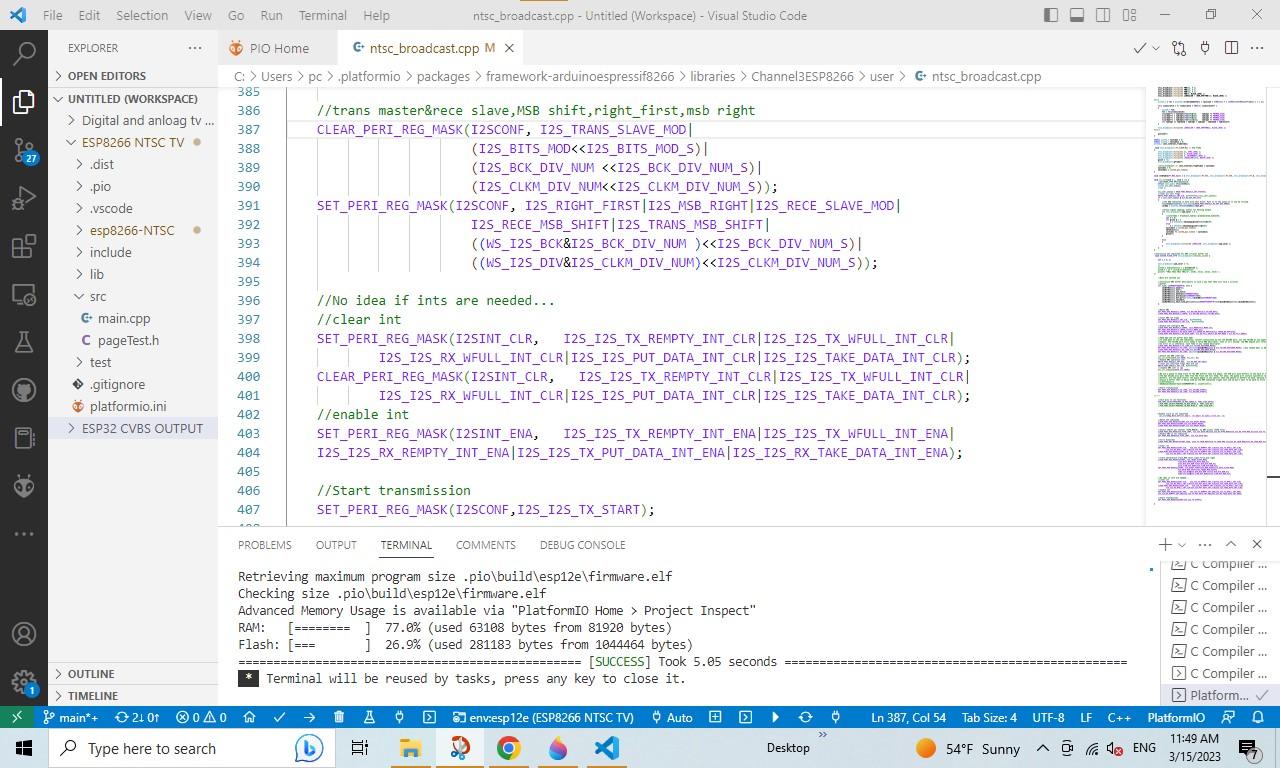The height and width of the screenshot is (768, 1280).
Task: Toggle maximize panel with the chevron icon
Action: (x=1231, y=545)
